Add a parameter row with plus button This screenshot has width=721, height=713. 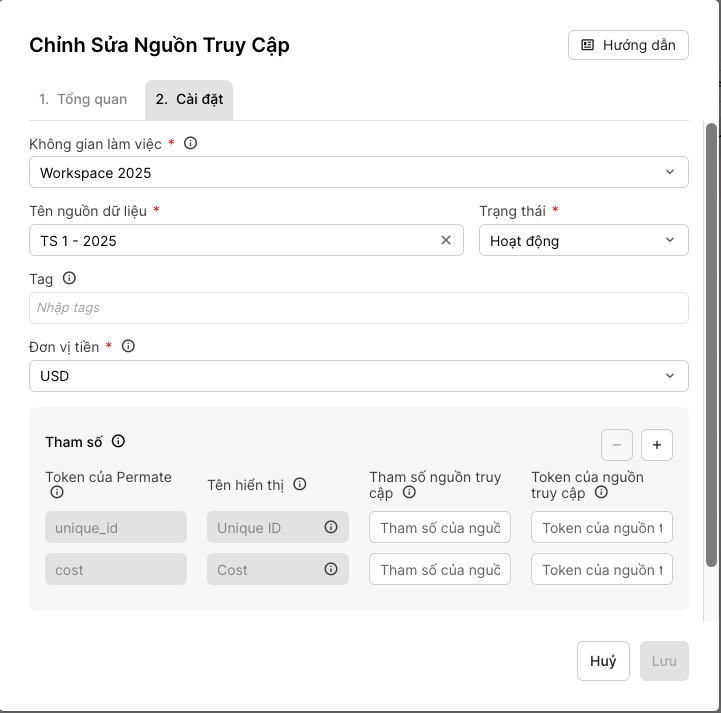(657, 444)
